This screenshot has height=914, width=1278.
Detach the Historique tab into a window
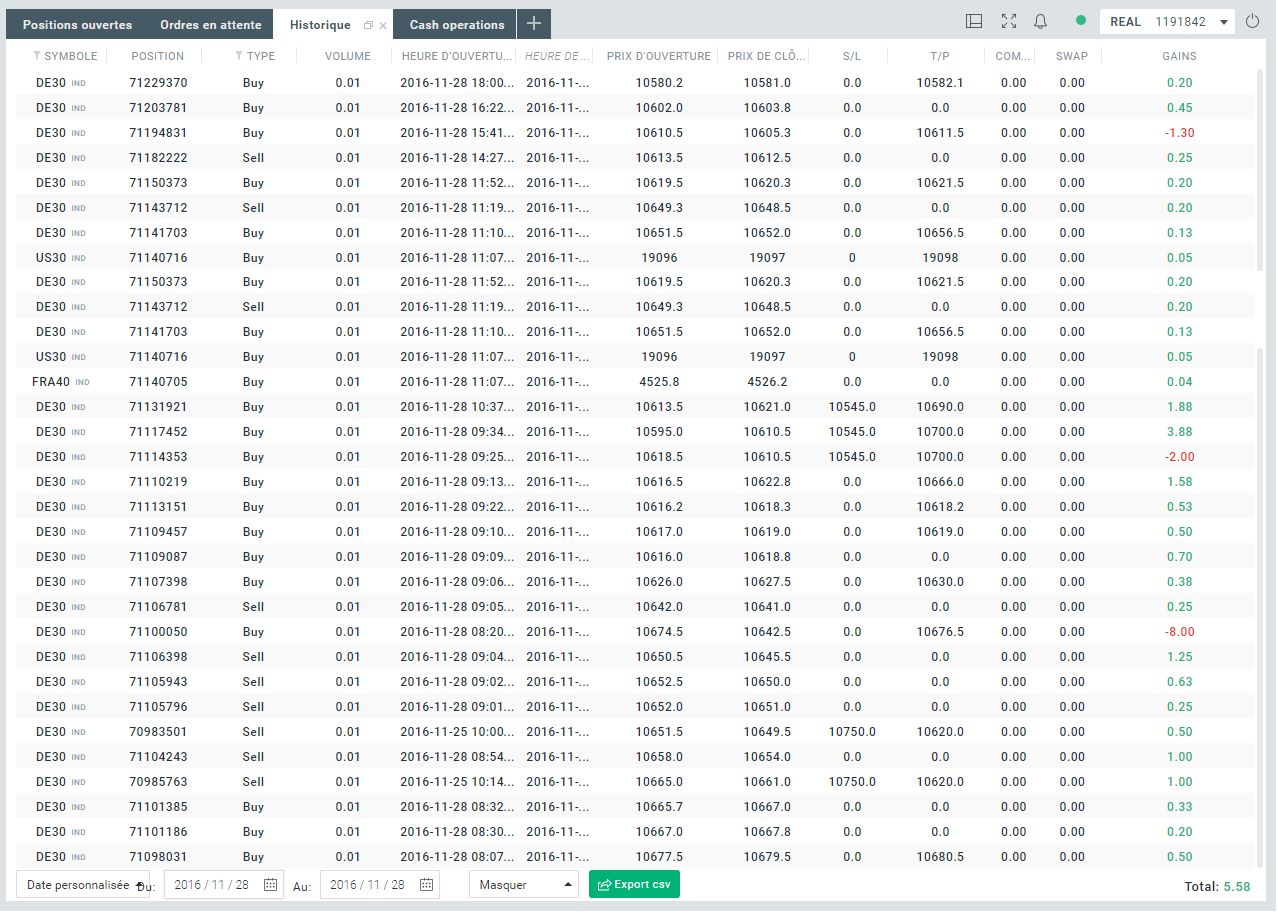click(368, 25)
